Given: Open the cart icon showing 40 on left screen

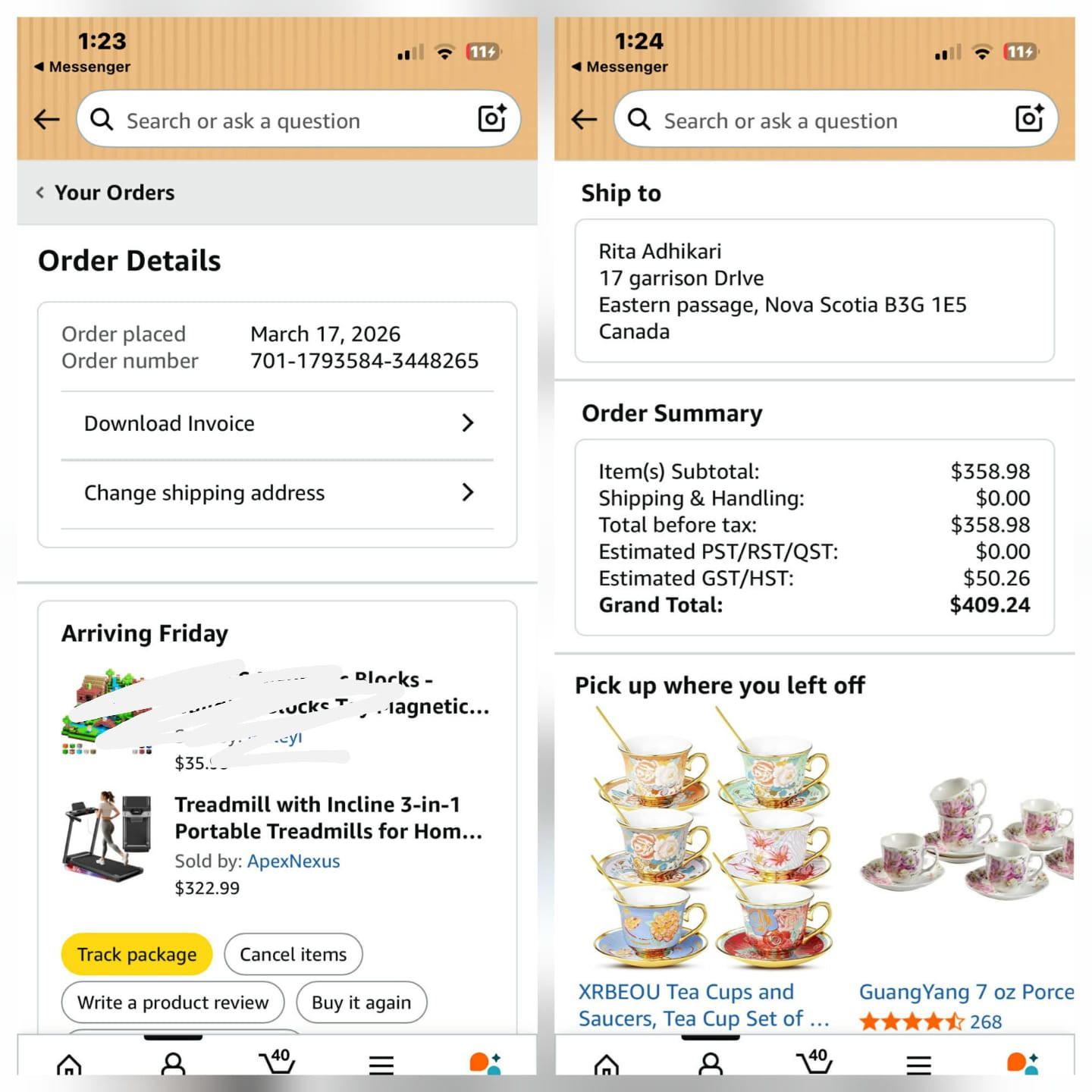Looking at the screenshot, I should click(x=277, y=1061).
